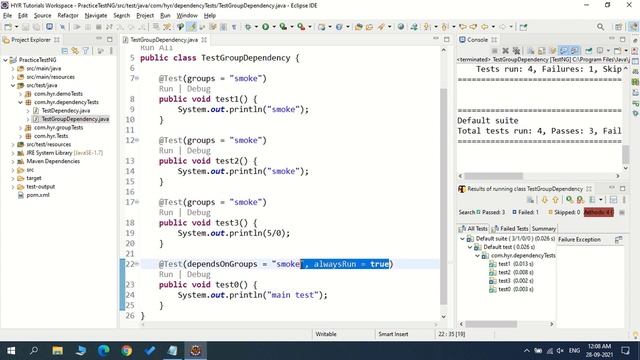Open the Refactor menu
640x360 pixels.
pyautogui.click(x=68, y=16)
